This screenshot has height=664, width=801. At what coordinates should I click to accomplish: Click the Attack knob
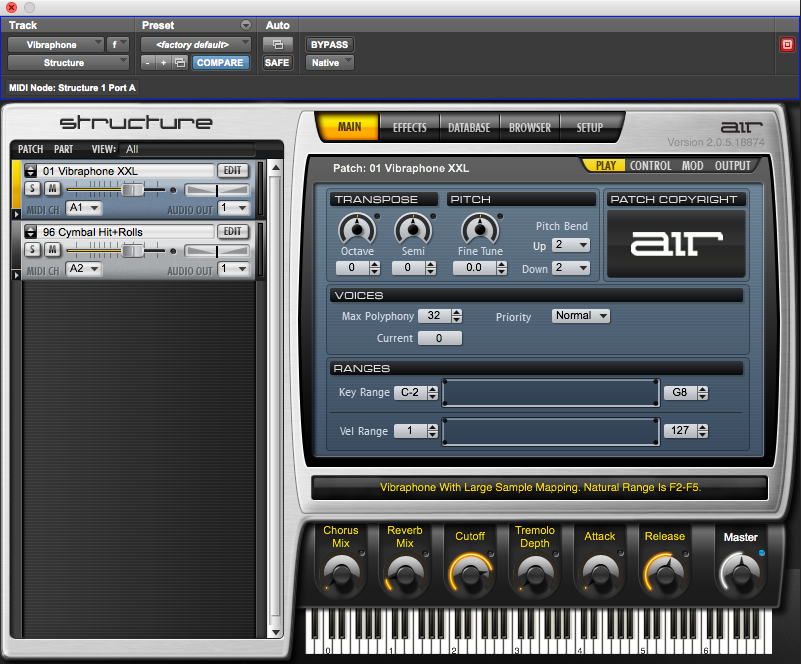click(600, 574)
